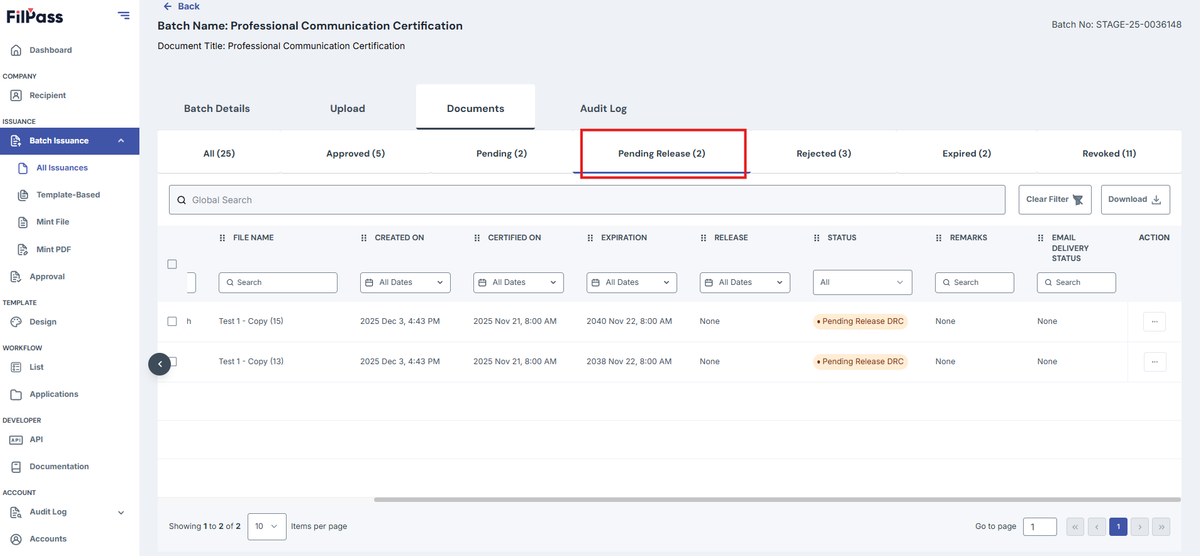This screenshot has height=556, width=1200.
Task: Click the Download button
Action: point(1135,199)
